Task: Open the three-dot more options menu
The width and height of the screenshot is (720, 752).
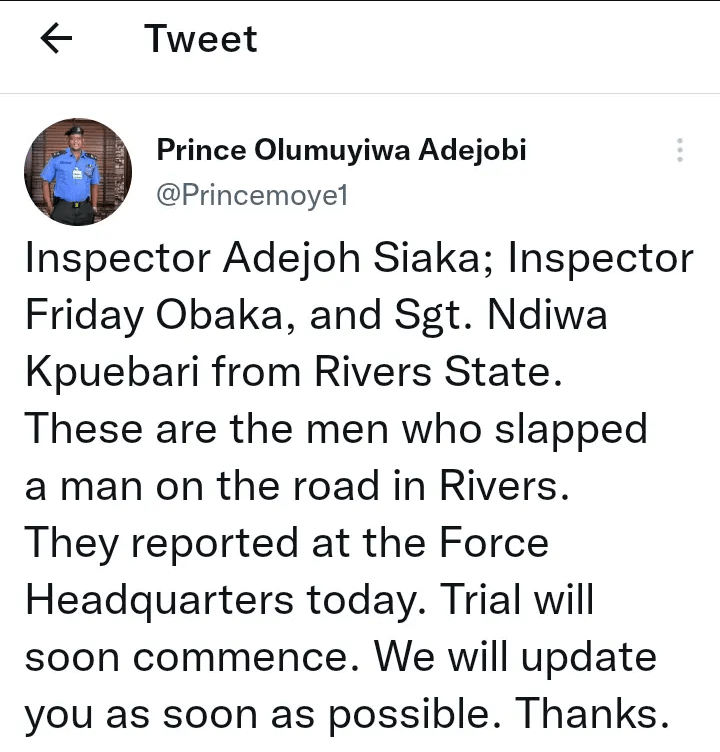Action: 680,151
